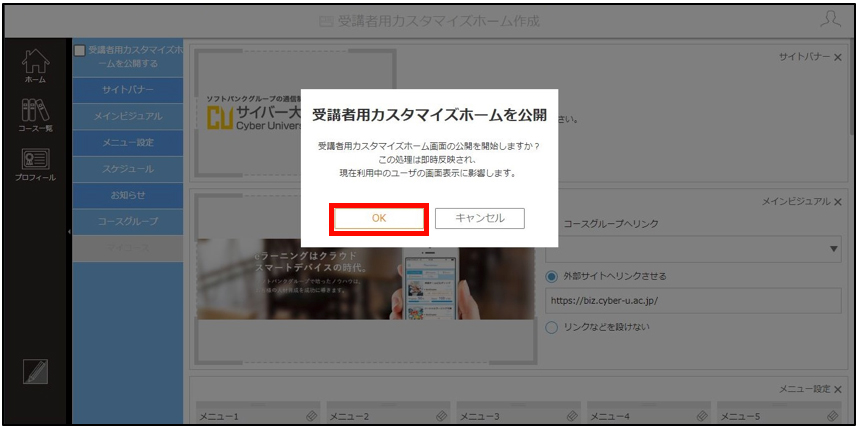Image resolution: width=857 pixels, height=430 pixels.
Task: Click the メニュー5 paperclip icon
Action: tap(832, 416)
